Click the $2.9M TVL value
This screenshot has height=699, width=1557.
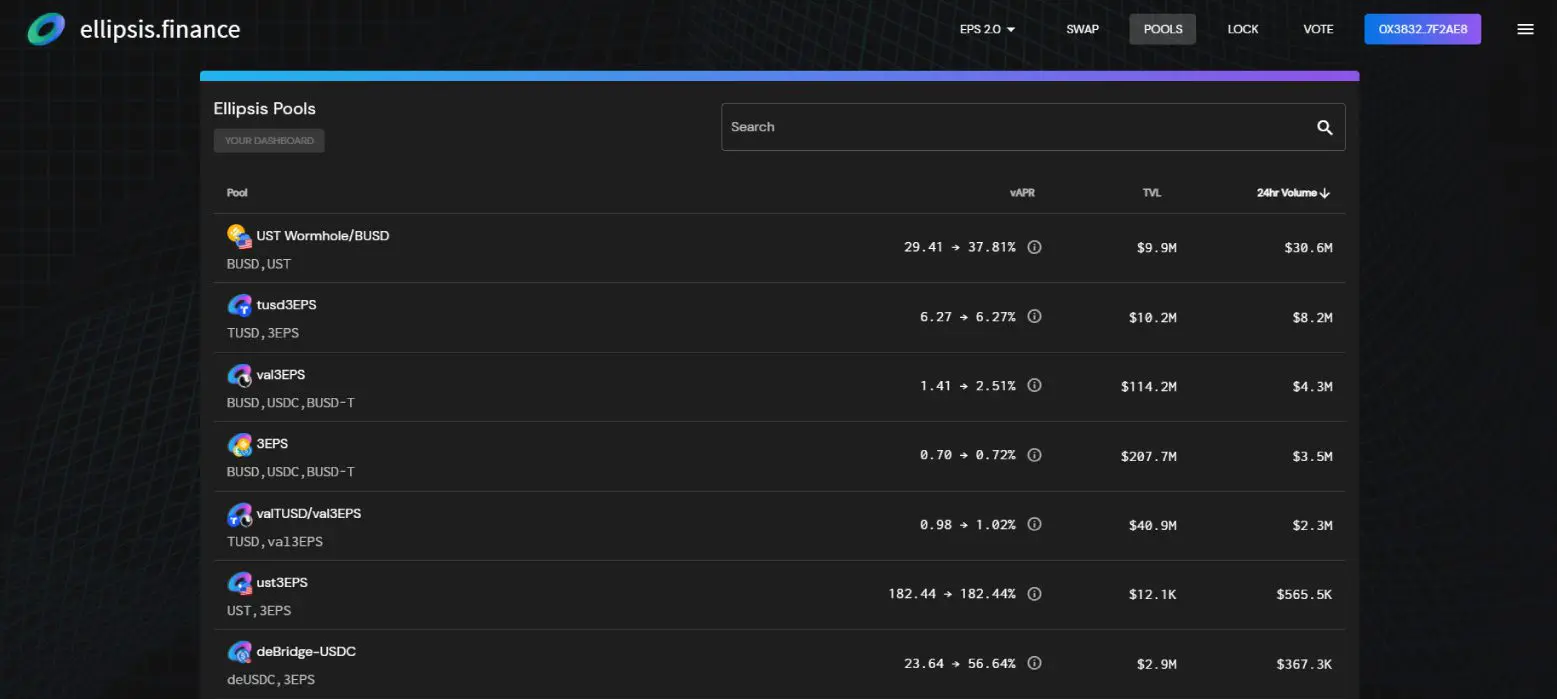click(x=1157, y=664)
